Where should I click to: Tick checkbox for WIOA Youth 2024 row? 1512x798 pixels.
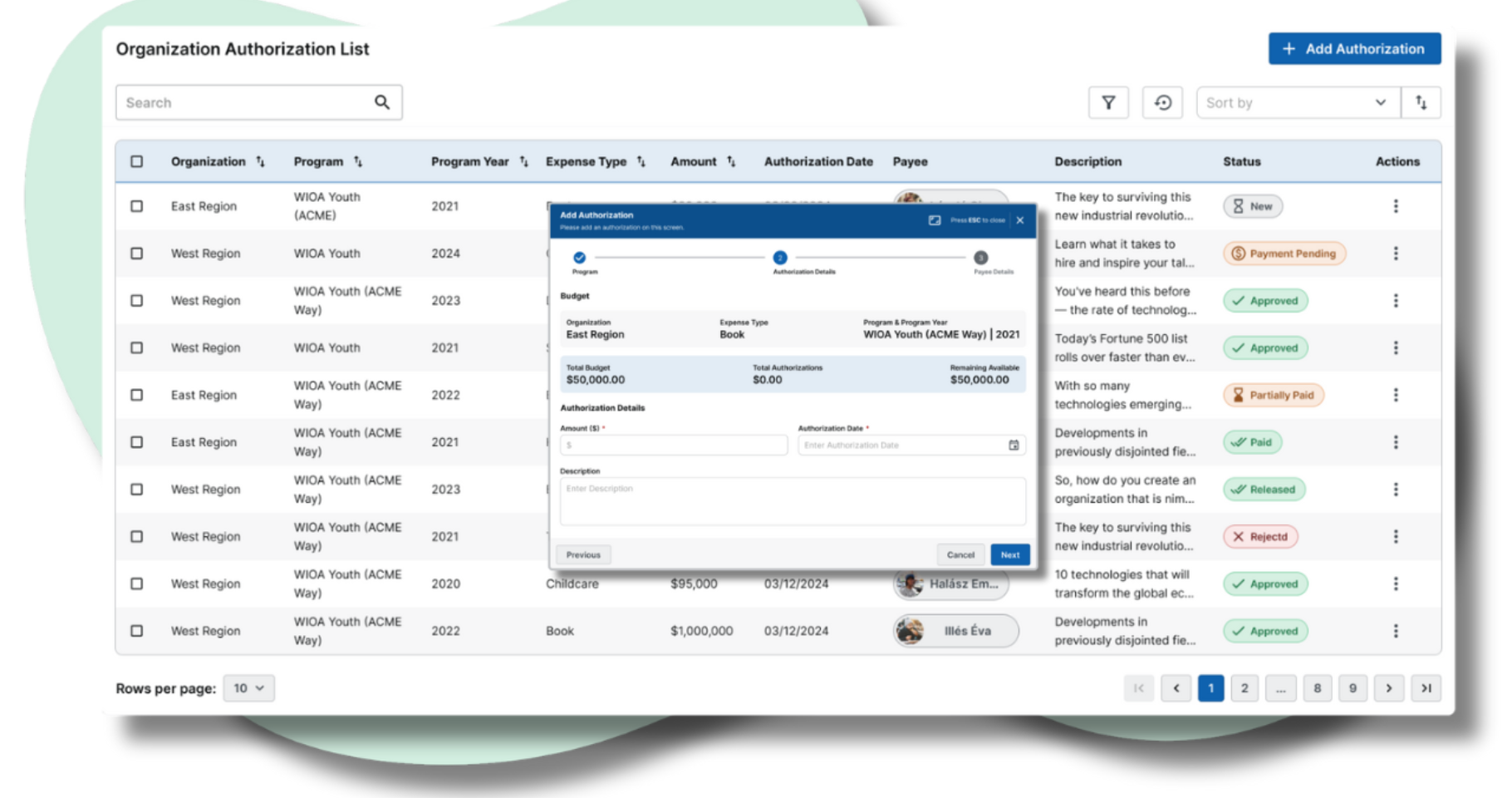coord(137,254)
